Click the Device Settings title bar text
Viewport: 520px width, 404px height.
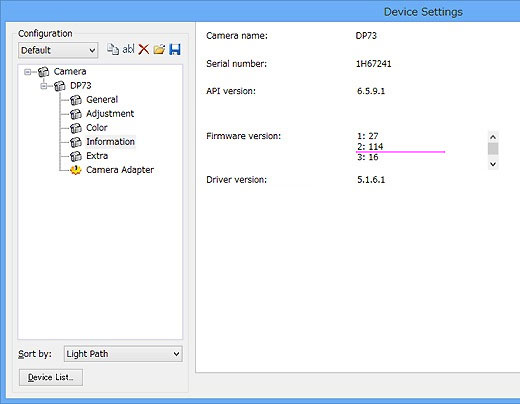click(x=423, y=12)
